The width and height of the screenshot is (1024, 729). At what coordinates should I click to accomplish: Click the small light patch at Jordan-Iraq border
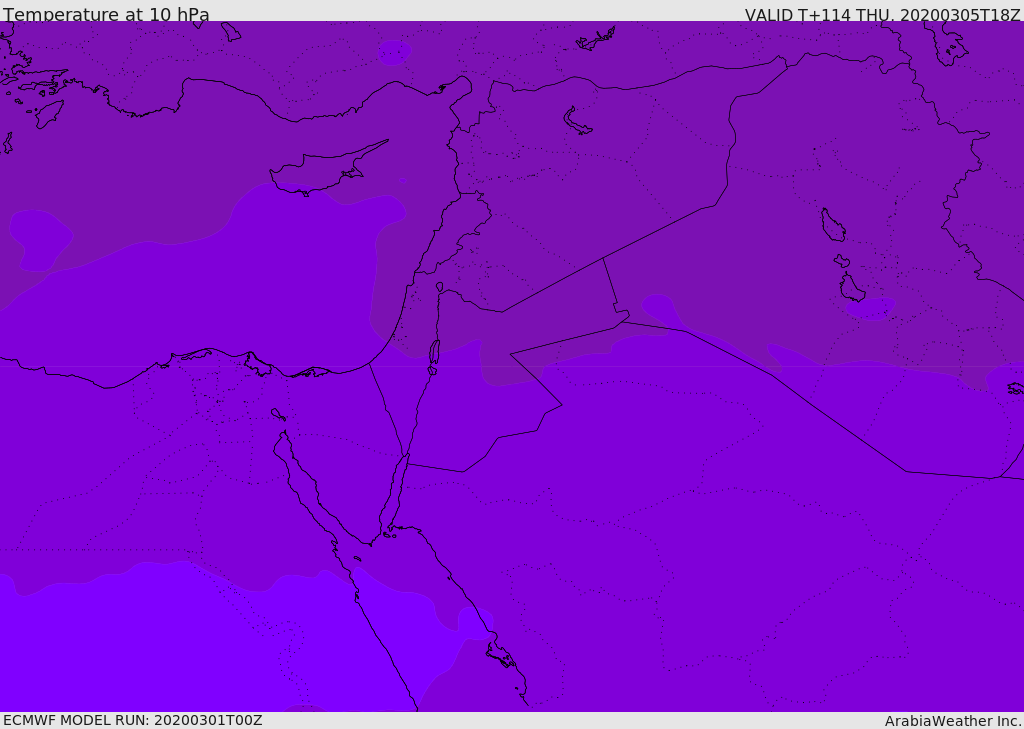point(660,308)
